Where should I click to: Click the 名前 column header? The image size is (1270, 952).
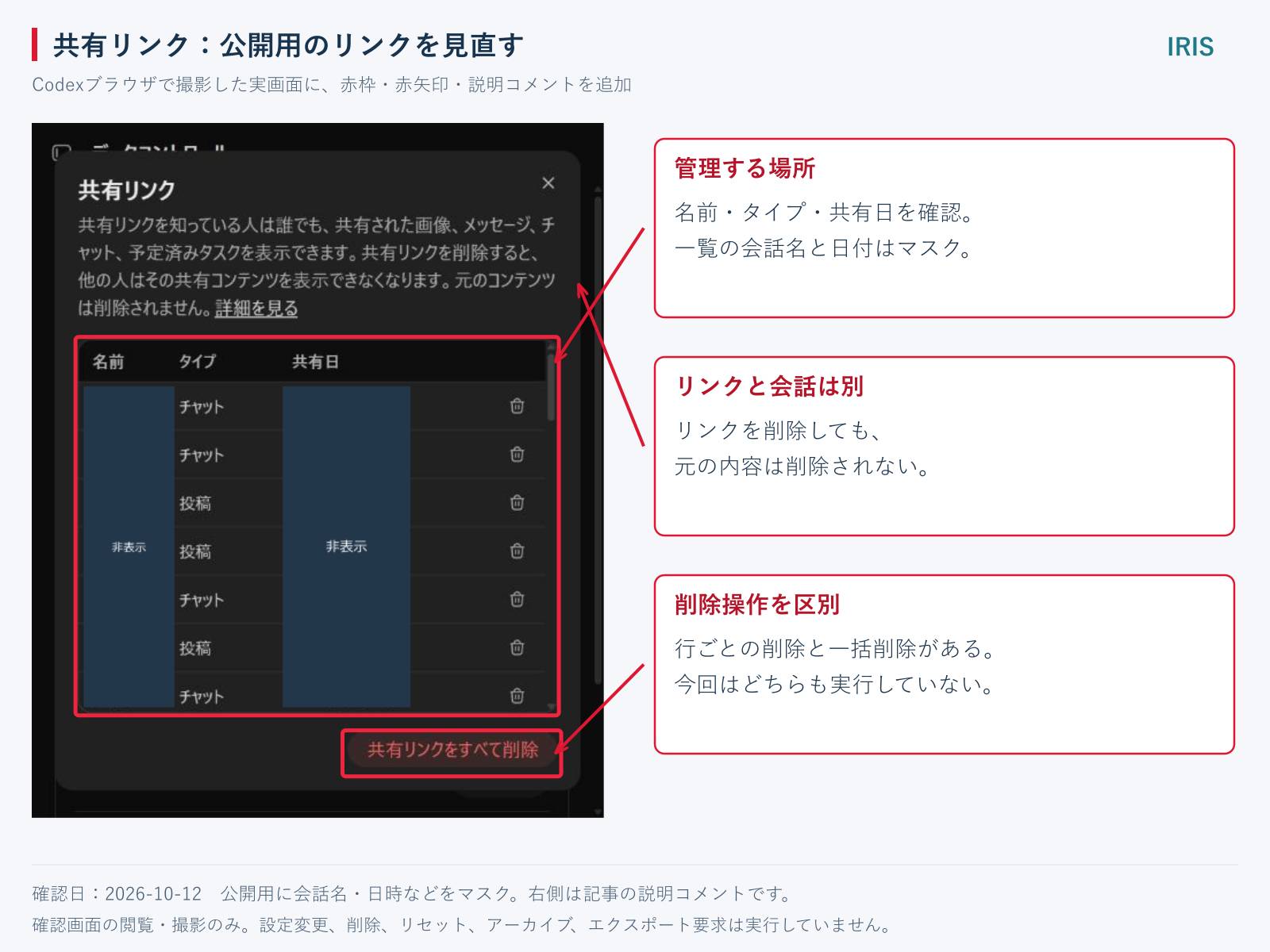pos(108,362)
